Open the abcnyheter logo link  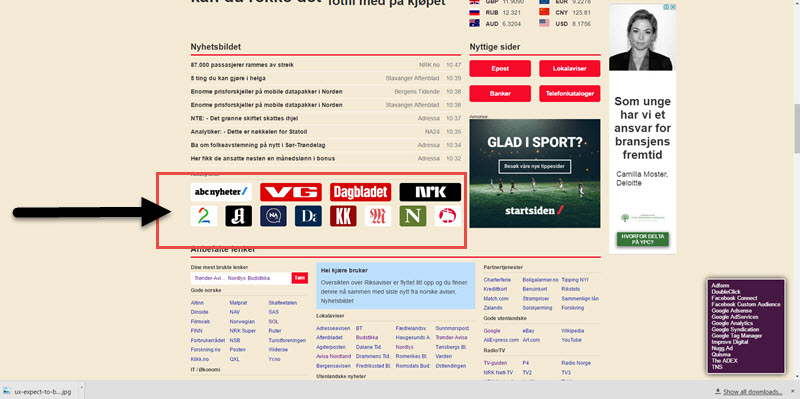221,192
